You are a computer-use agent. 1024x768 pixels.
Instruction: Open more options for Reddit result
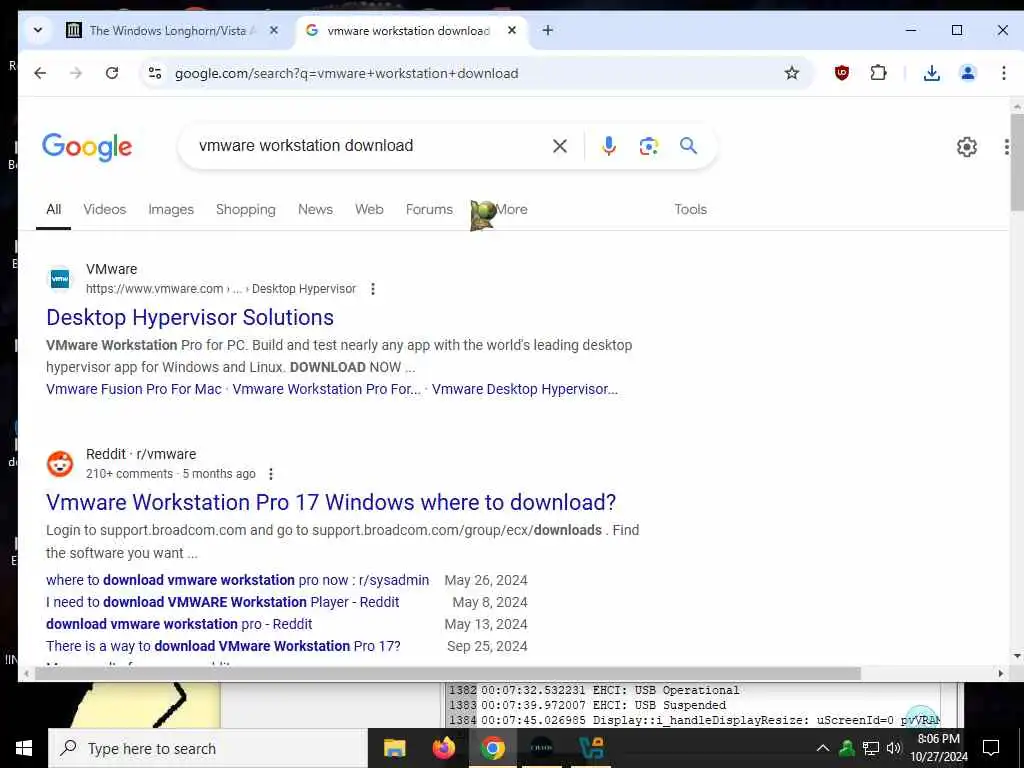(x=271, y=474)
